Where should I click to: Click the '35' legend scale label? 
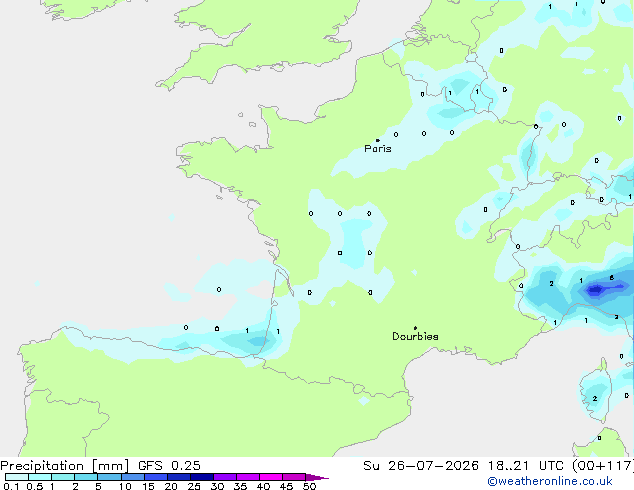[x=240, y=486]
